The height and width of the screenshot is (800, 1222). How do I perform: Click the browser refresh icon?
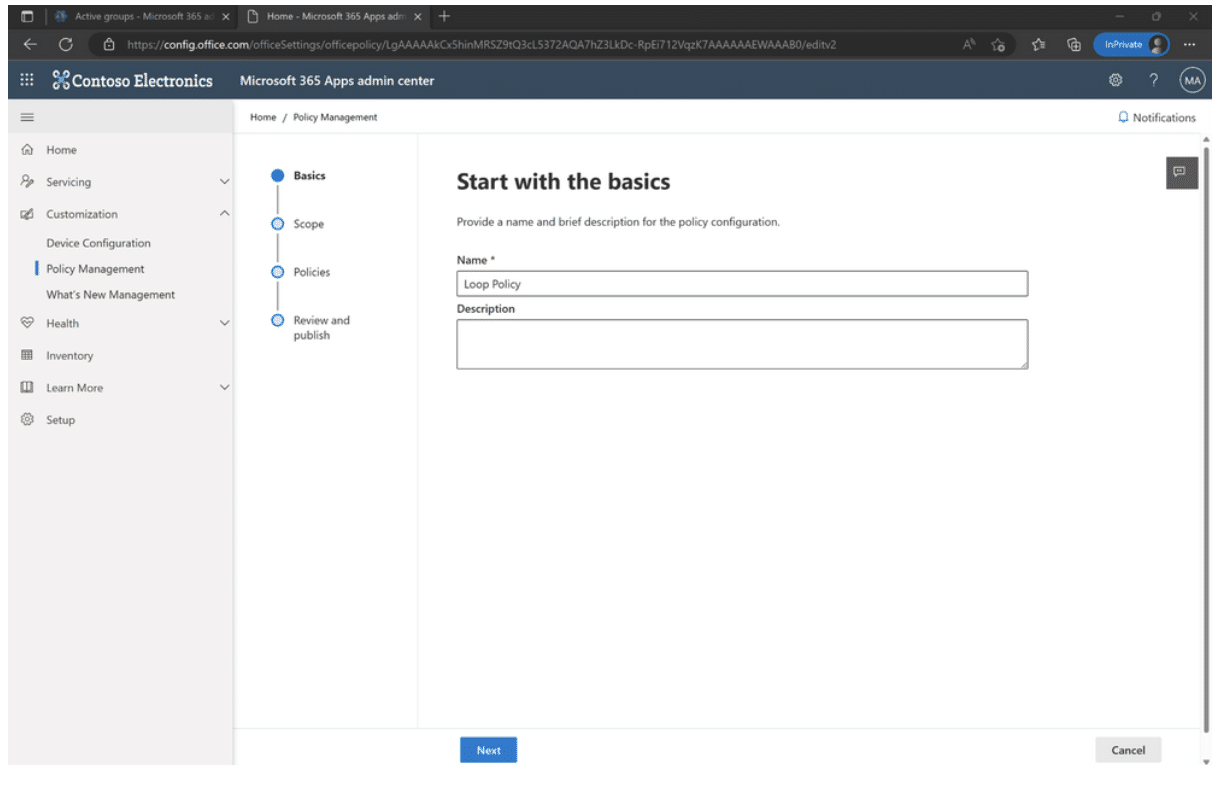(66, 44)
